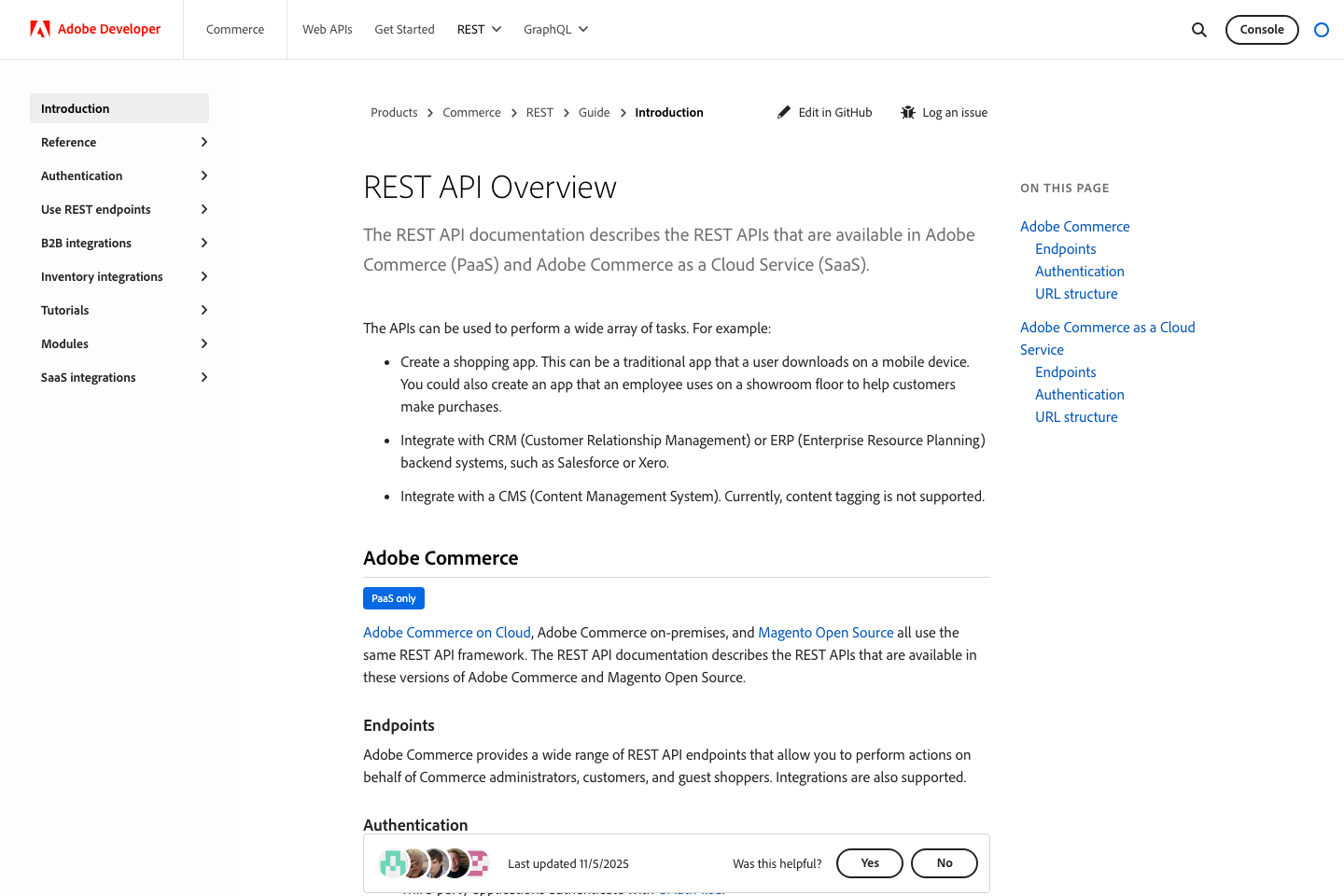Click the Log an issue bug icon

click(x=907, y=112)
